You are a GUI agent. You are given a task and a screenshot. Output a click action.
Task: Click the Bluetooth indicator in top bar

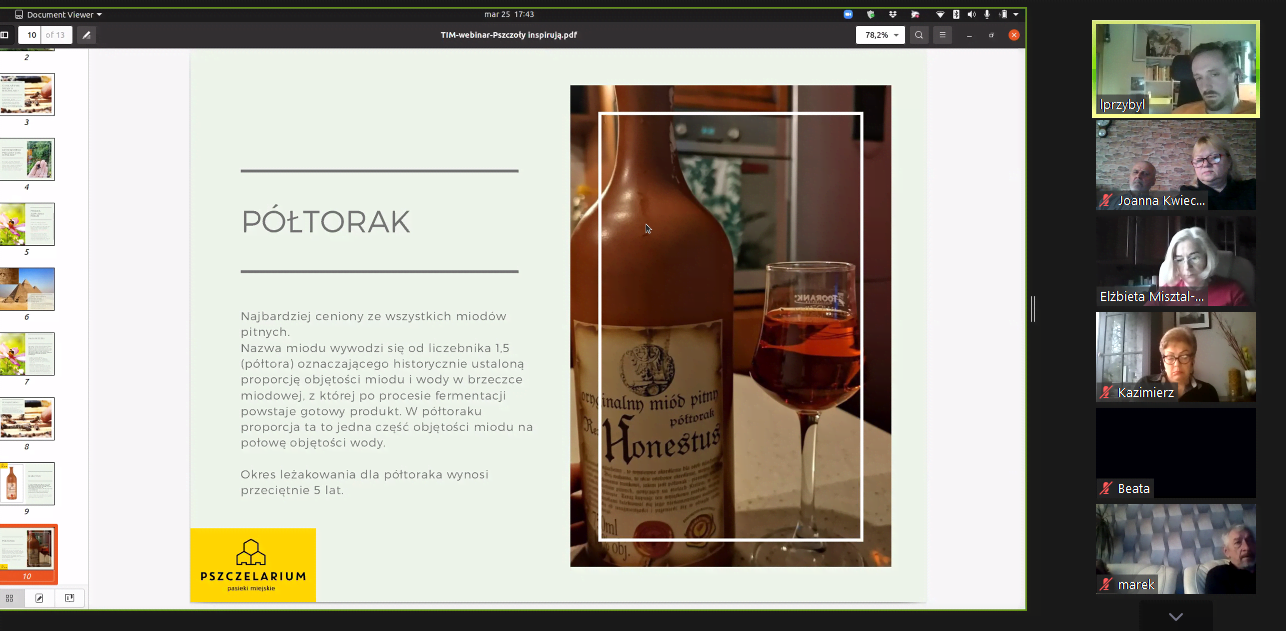[x=956, y=14]
